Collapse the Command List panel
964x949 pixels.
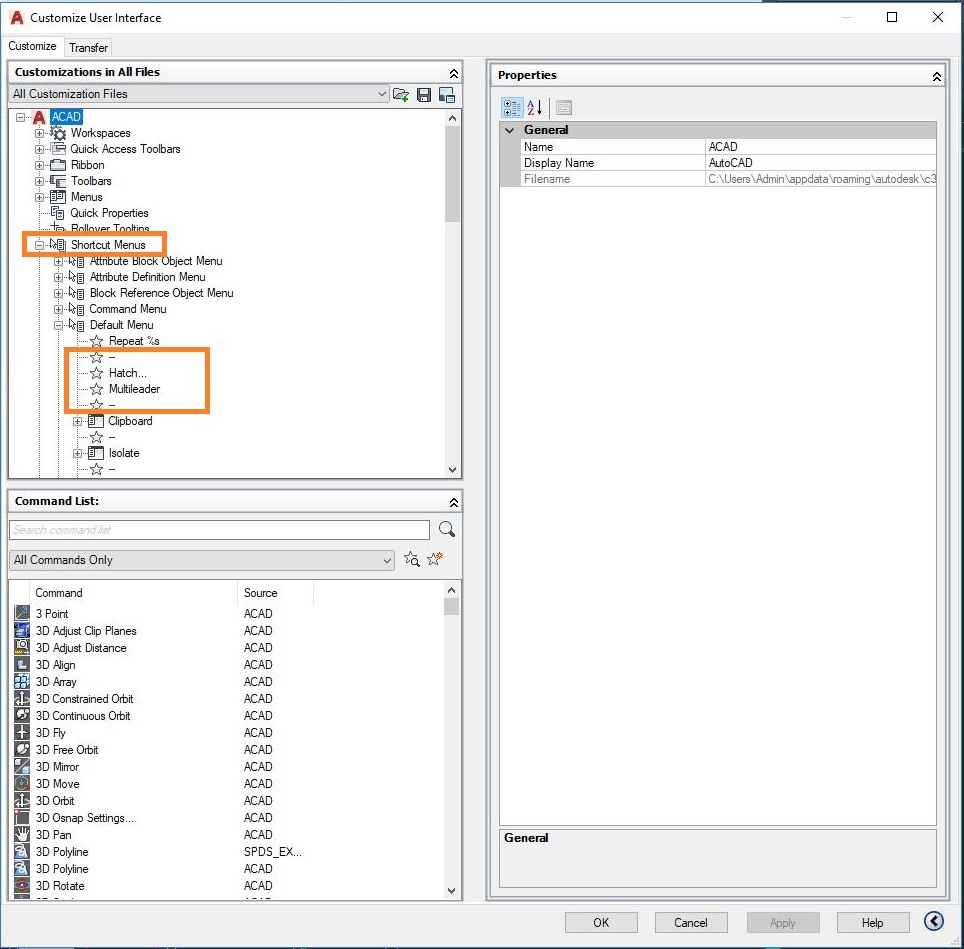point(454,502)
